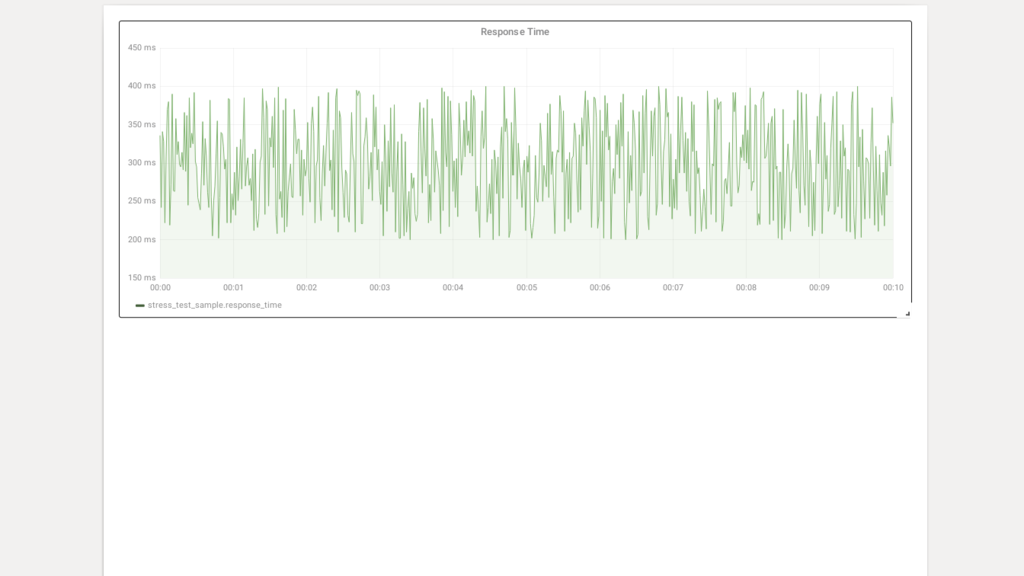The height and width of the screenshot is (576, 1024).
Task: Click the panel resize handle icon
Action: coord(907,313)
